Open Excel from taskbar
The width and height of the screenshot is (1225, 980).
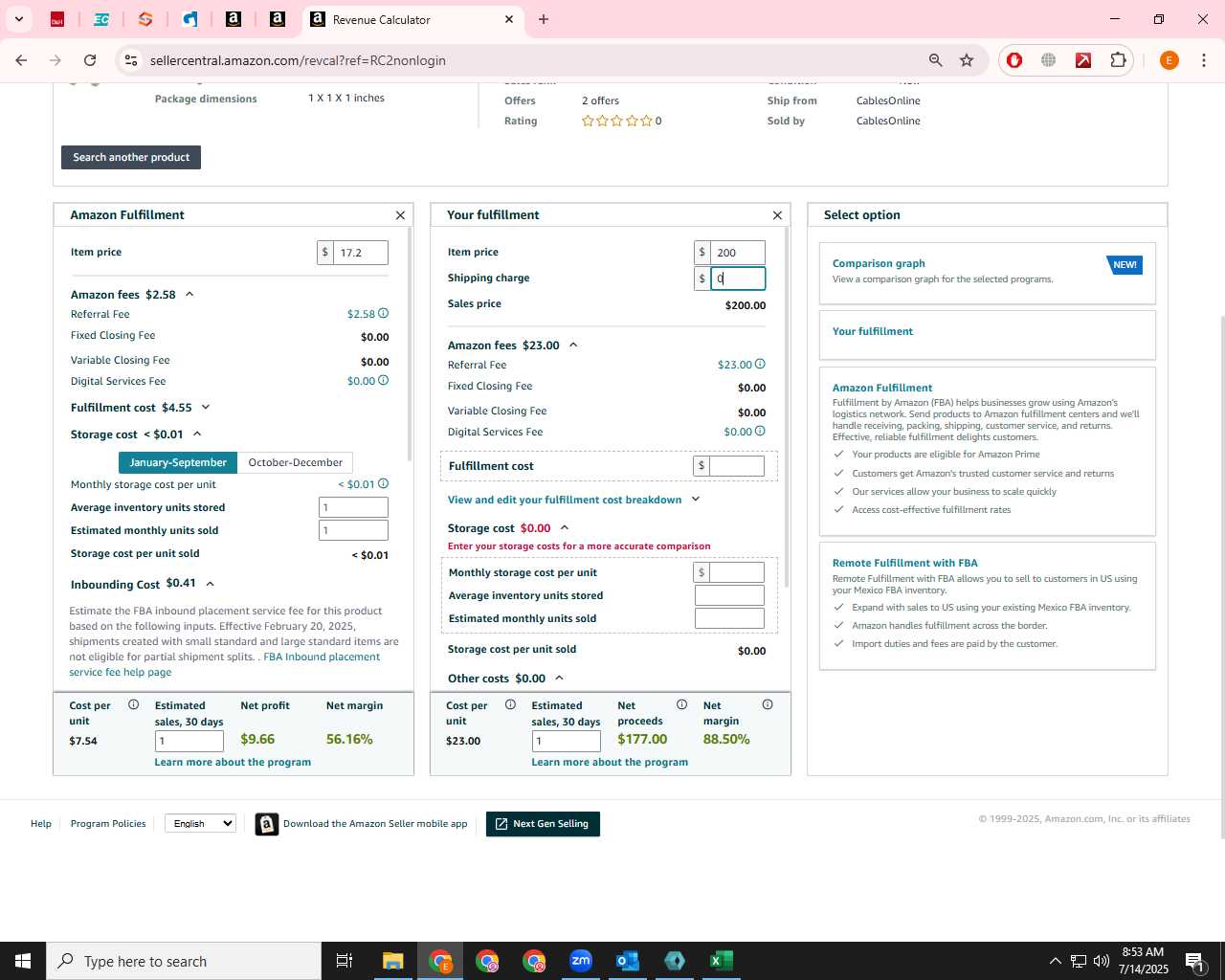point(722,961)
